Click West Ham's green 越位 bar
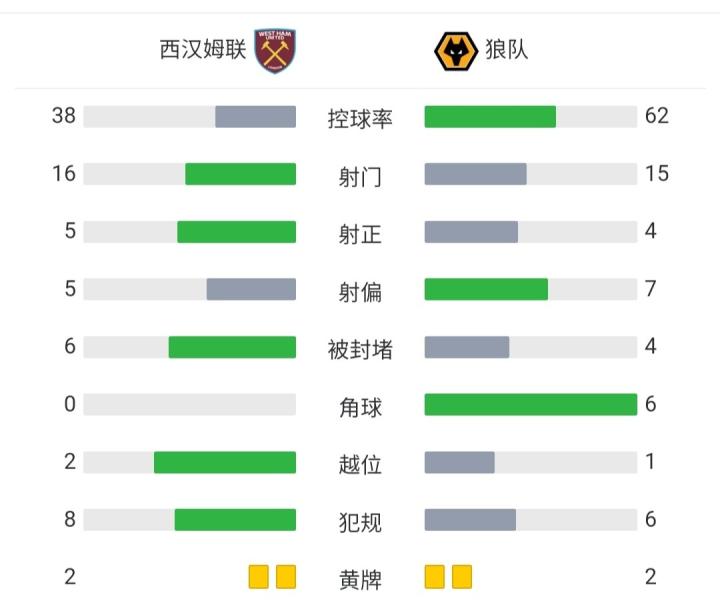720x609 pixels. (225, 463)
